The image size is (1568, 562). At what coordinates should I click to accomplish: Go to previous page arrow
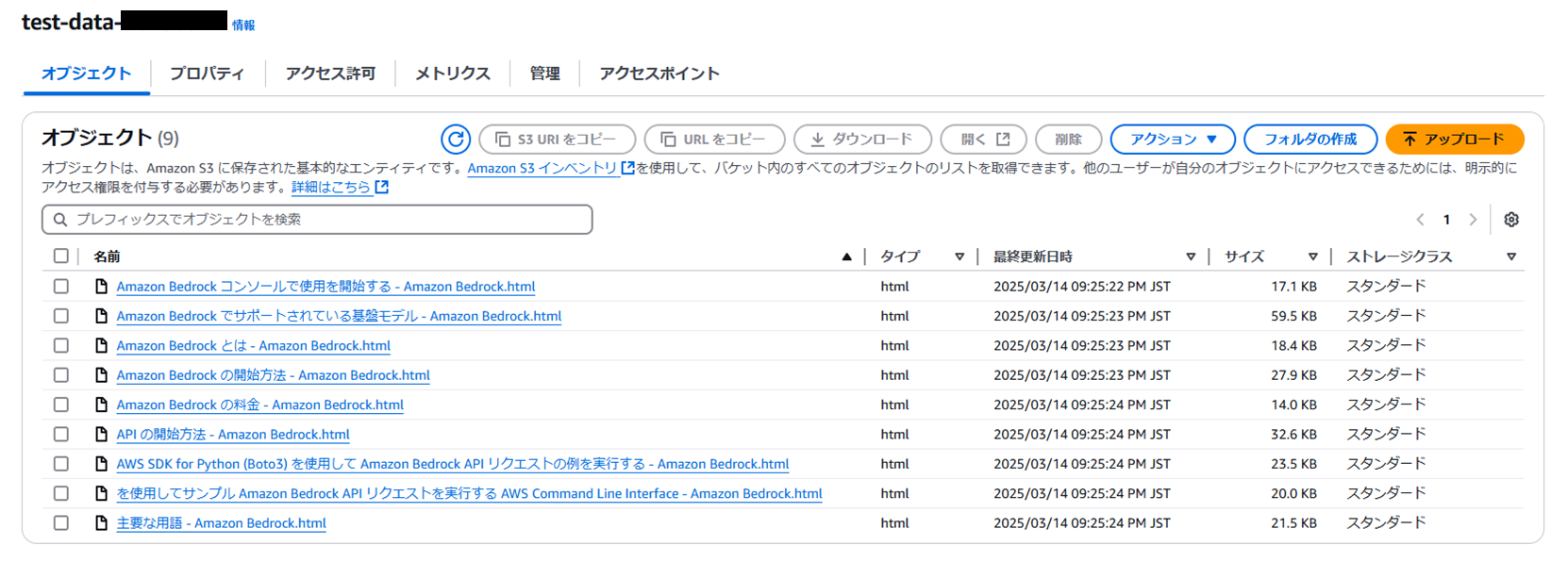[x=1420, y=220]
